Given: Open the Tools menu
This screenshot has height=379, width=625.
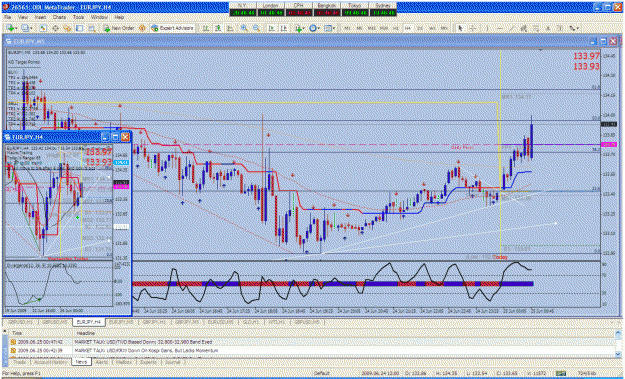Looking at the screenshot, I should [79, 18].
